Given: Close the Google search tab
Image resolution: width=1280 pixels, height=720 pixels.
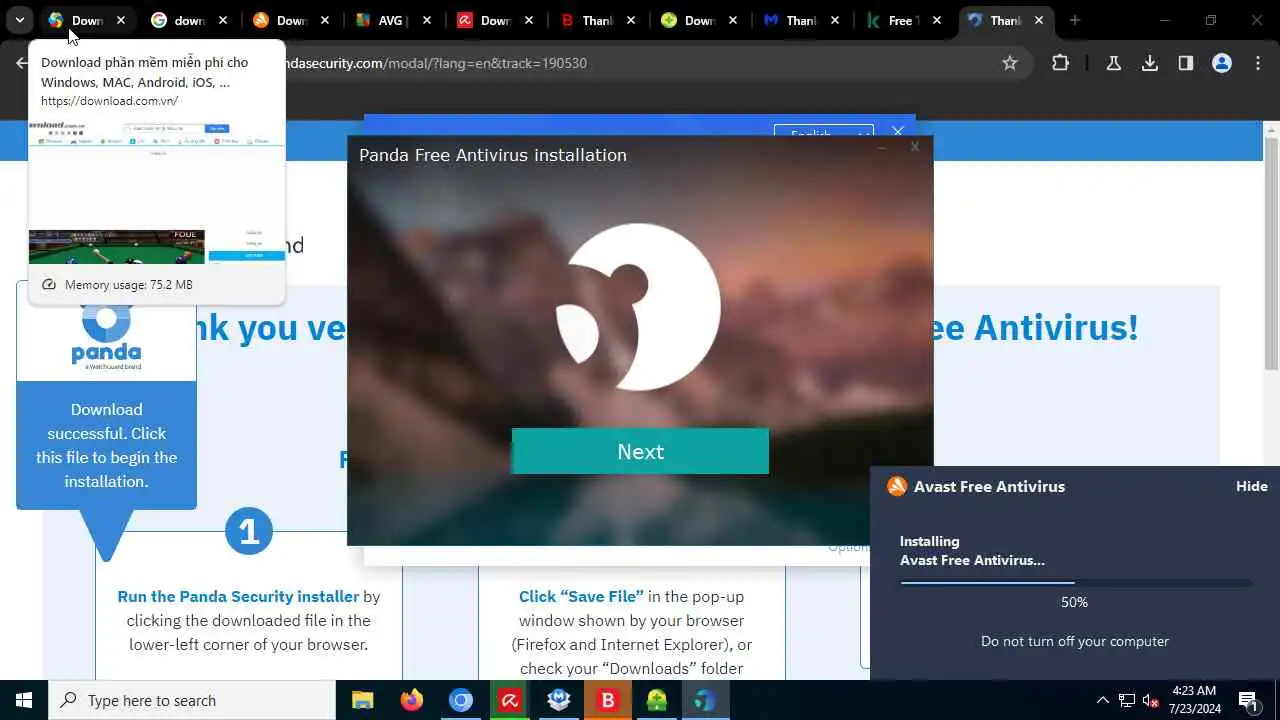Looking at the screenshot, I should click(x=223, y=20).
